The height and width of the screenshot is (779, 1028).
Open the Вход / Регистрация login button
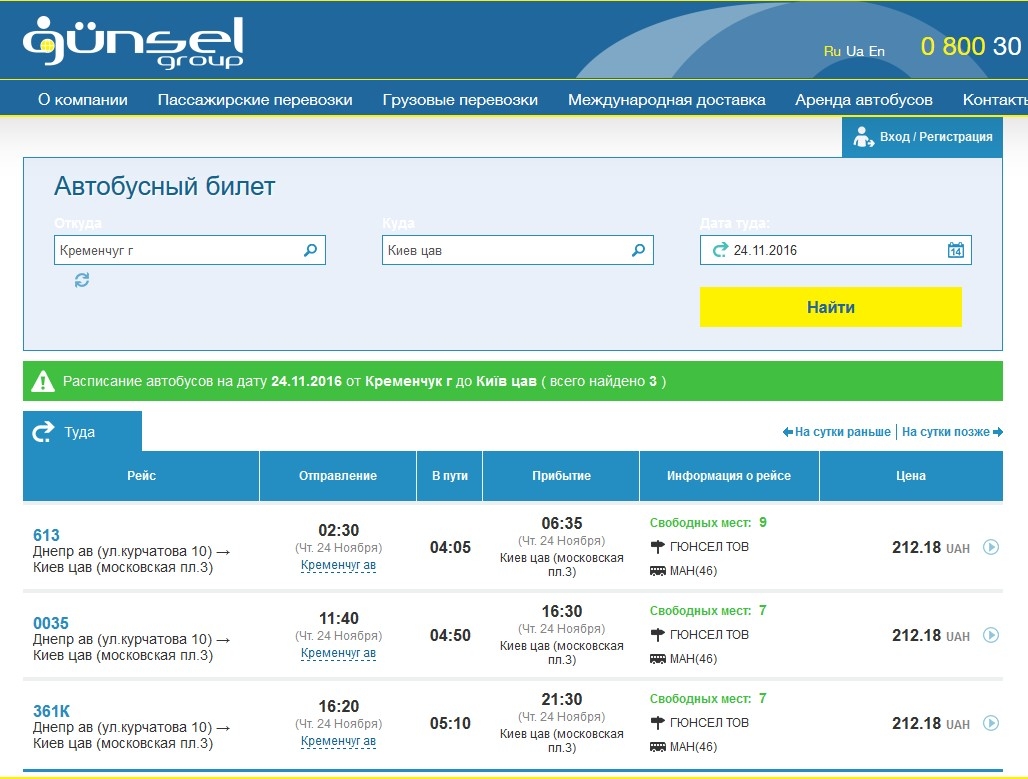click(x=922, y=137)
